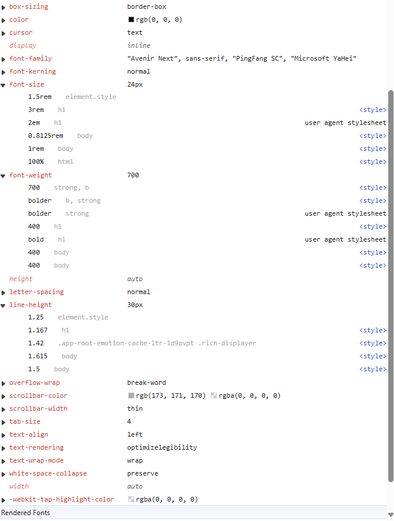Expand the tab-size property
394x521 pixels.
[x=3, y=422]
